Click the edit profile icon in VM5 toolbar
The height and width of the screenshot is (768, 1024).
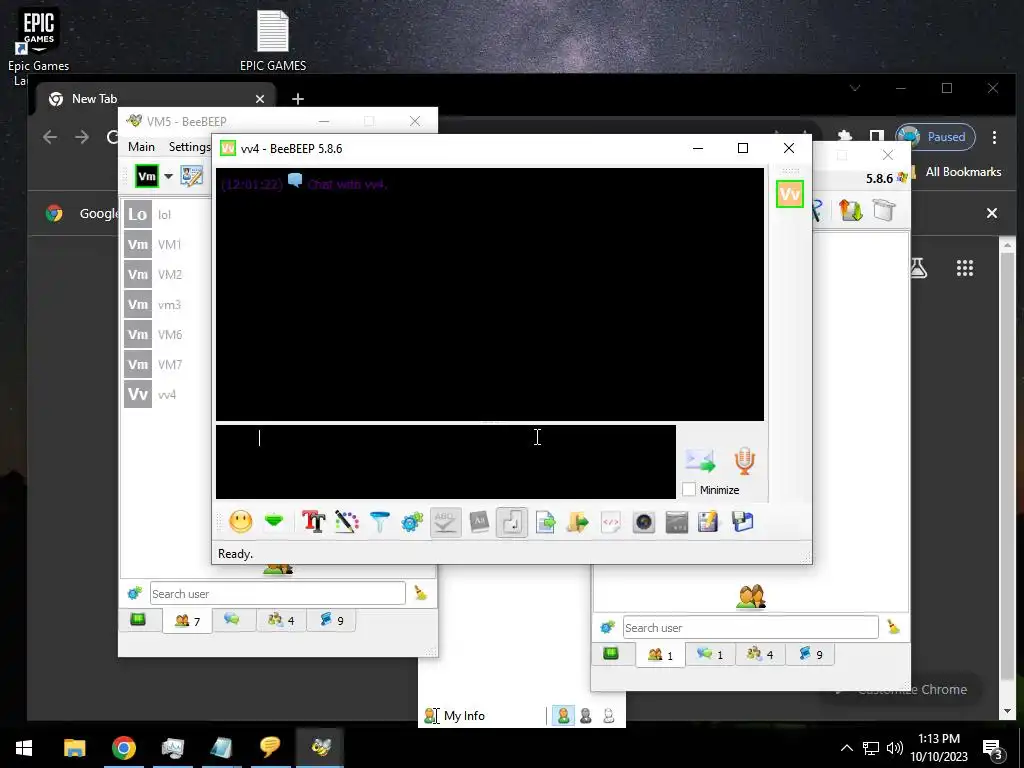pos(191,176)
